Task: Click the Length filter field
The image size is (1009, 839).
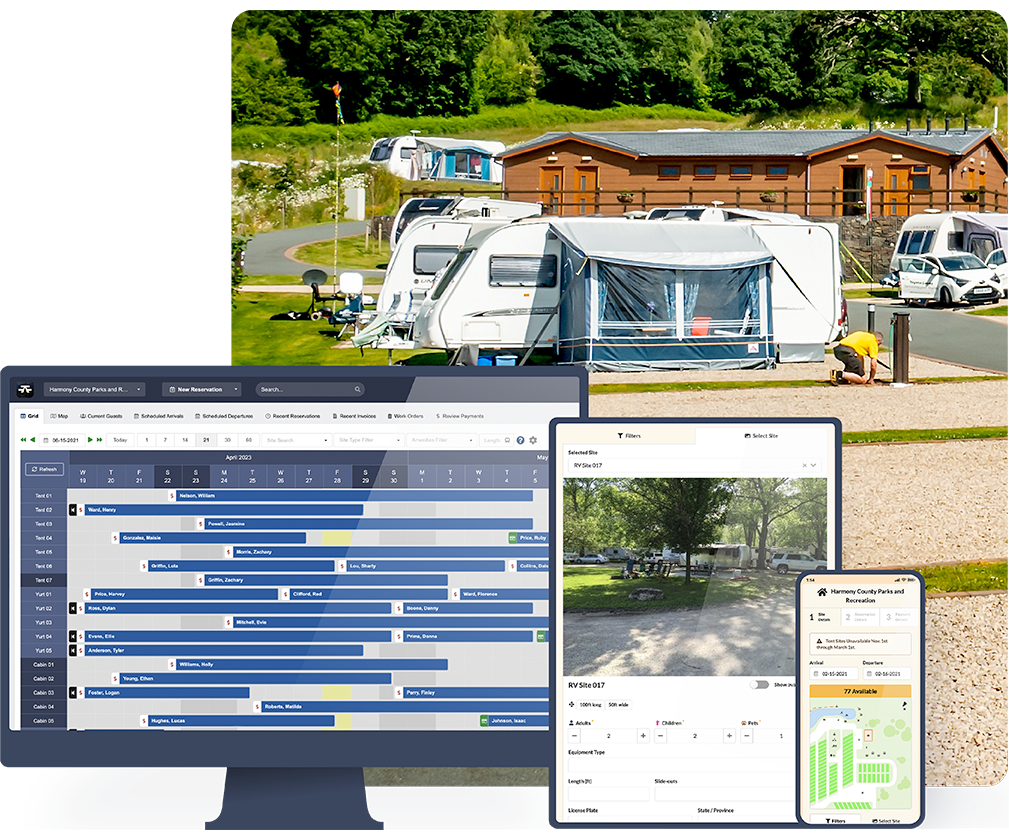Action: [495, 440]
